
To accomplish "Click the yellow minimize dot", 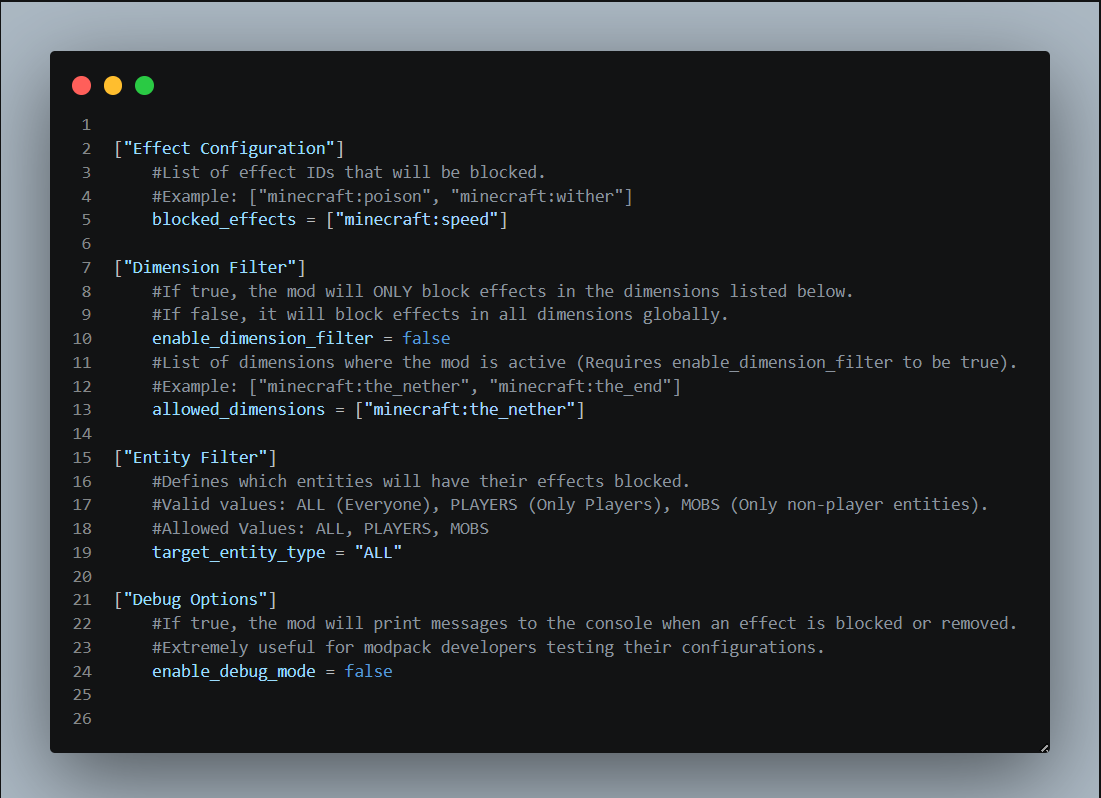I will 113,86.
